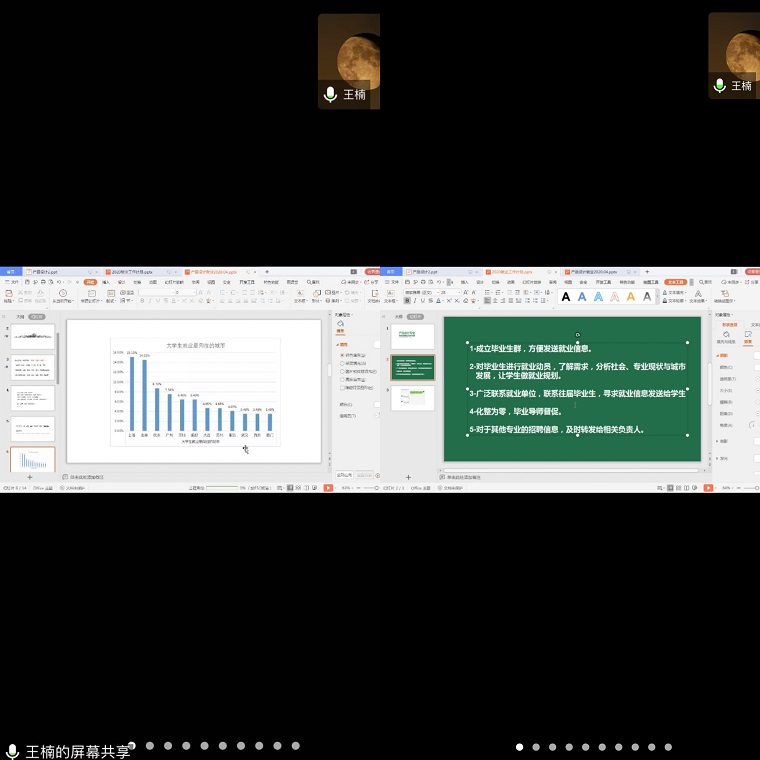Click the microphone icon on the left 王楠 video tile
This screenshot has width=760, height=760.
click(x=330, y=95)
